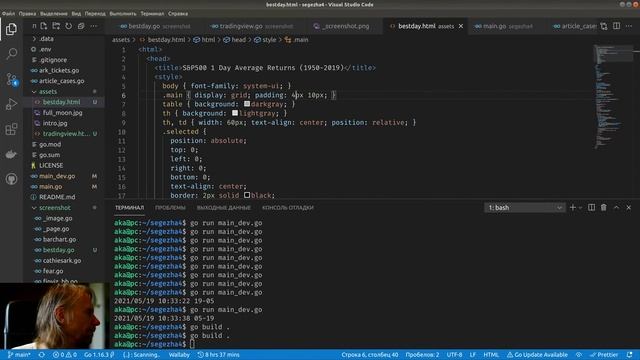
Task: Split the terminal panel
Action: tap(591, 207)
